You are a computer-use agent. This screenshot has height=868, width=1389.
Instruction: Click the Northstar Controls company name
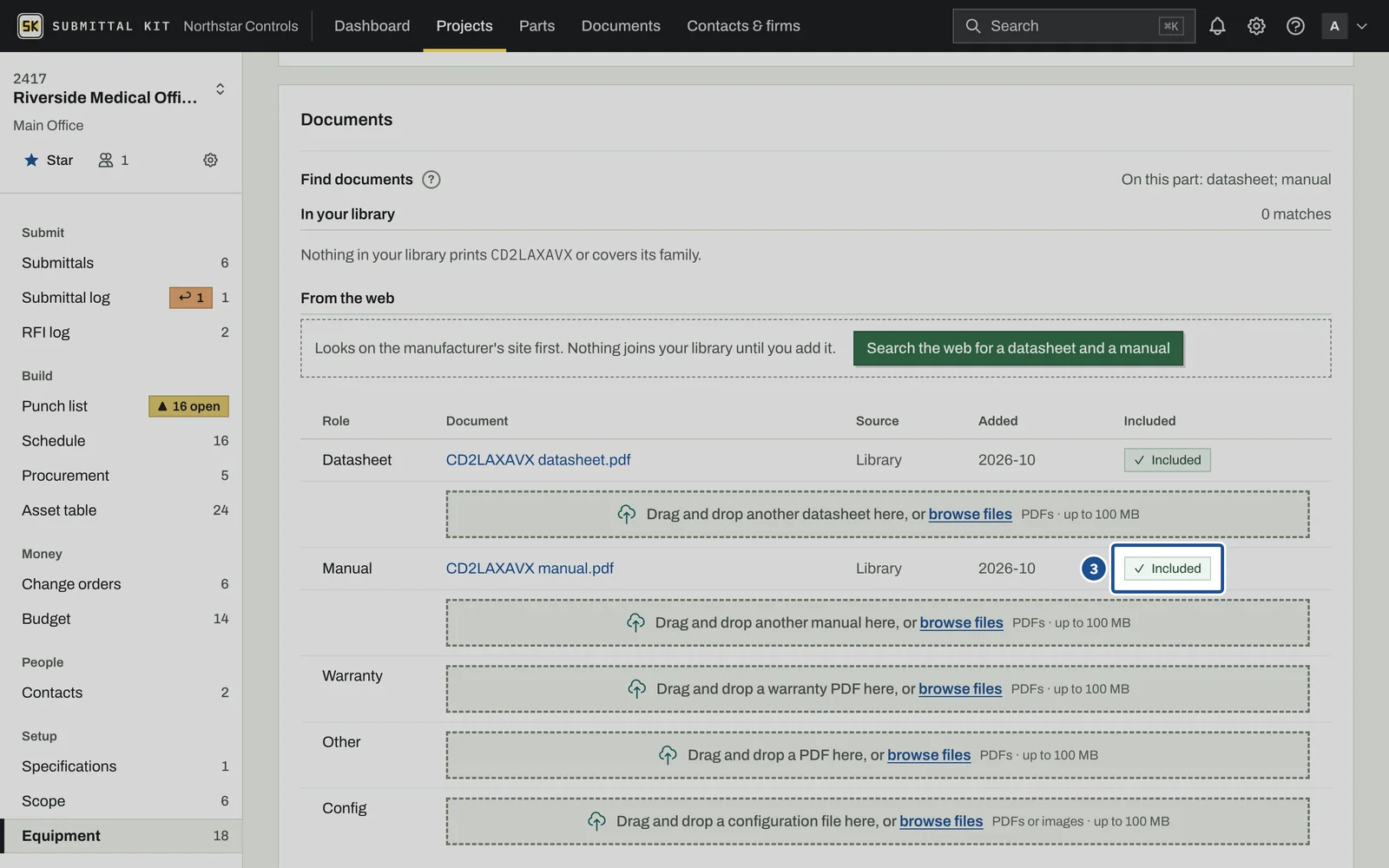[240, 26]
